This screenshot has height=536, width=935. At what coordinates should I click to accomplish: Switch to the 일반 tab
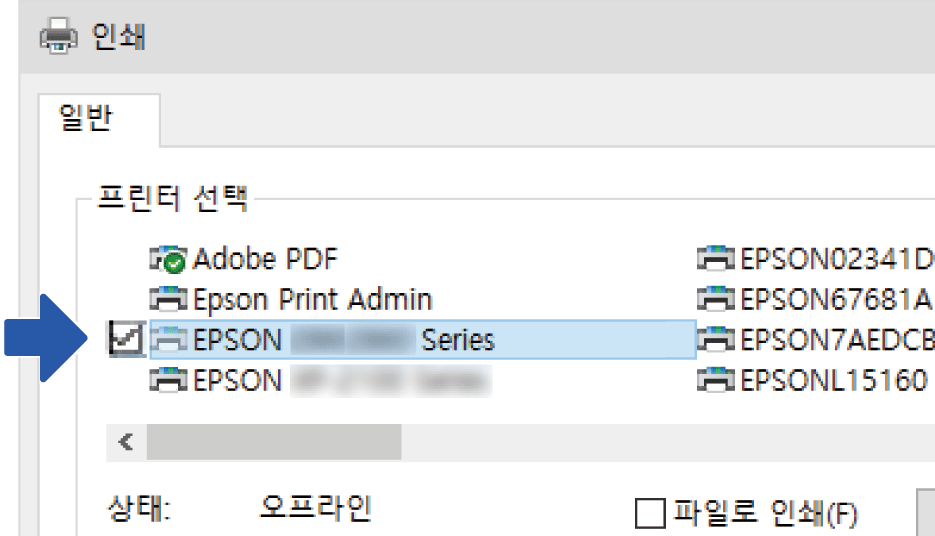click(87, 120)
